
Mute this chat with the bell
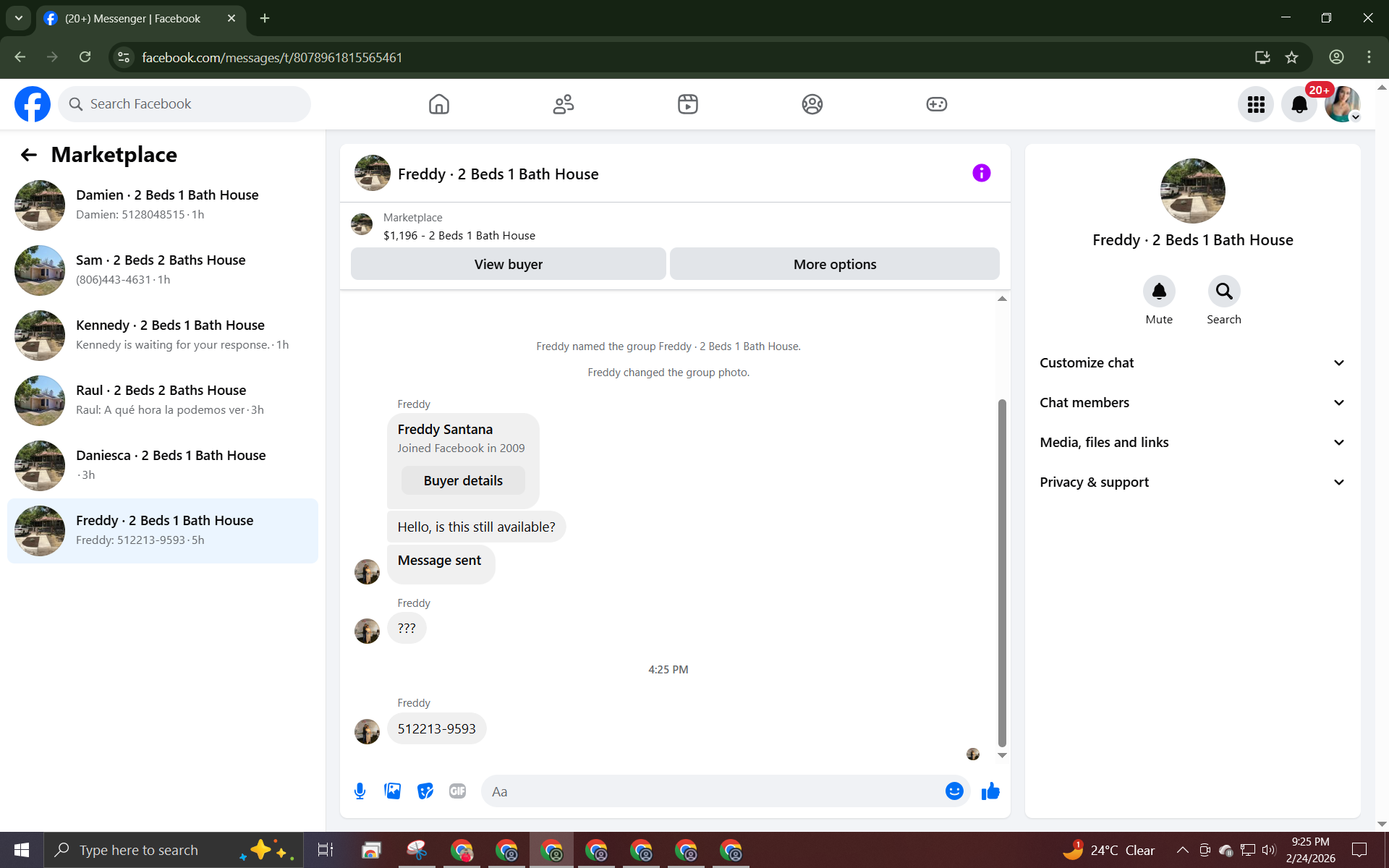pyautogui.click(x=1159, y=292)
